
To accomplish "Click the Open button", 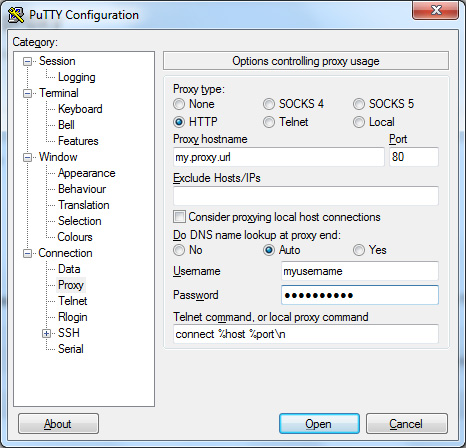I will pyautogui.click(x=319, y=424).
